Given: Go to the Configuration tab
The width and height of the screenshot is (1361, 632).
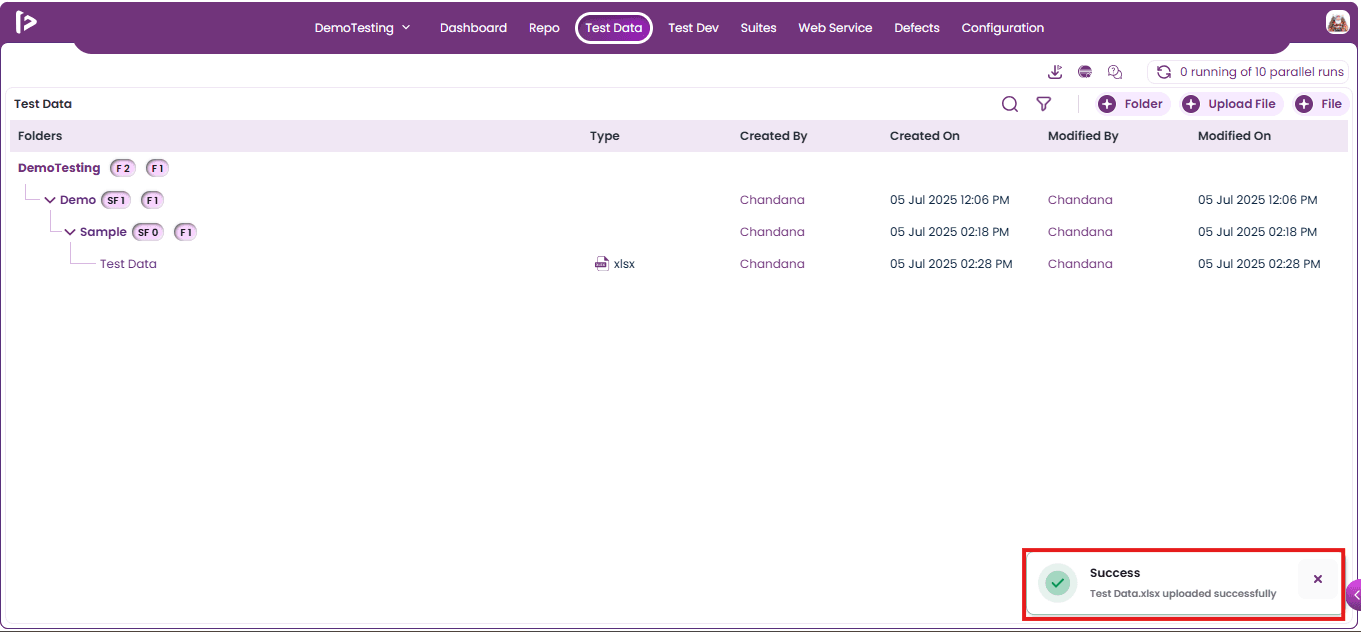Looking at the screenshot, I should click(1003, 28).
